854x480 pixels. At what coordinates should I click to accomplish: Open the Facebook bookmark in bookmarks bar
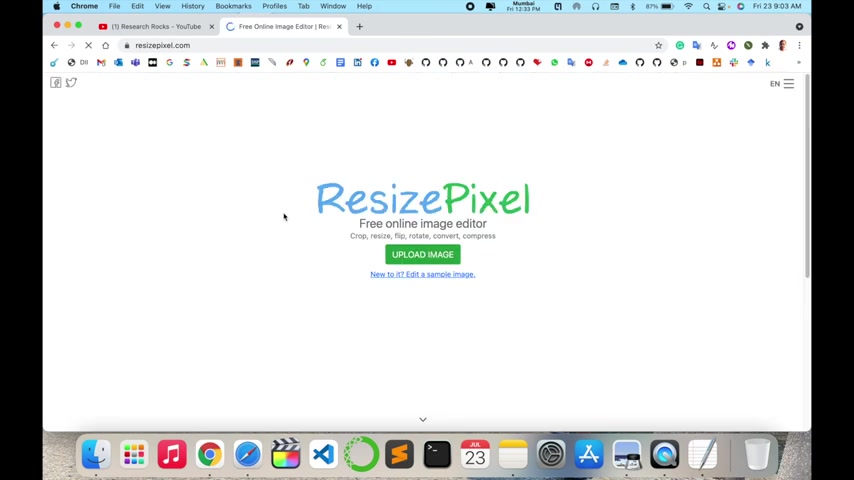(x=375, y=63)
